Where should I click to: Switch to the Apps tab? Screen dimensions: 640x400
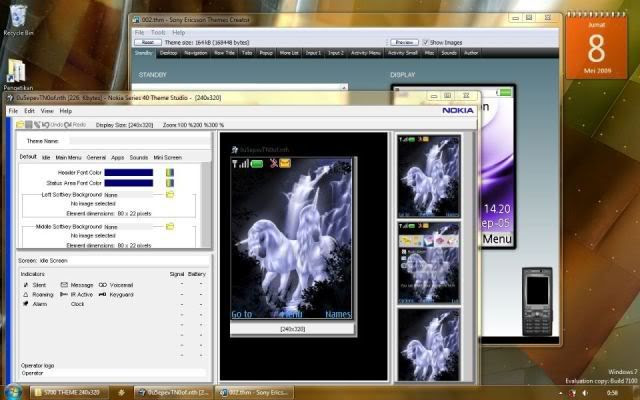tap(118, 158)
